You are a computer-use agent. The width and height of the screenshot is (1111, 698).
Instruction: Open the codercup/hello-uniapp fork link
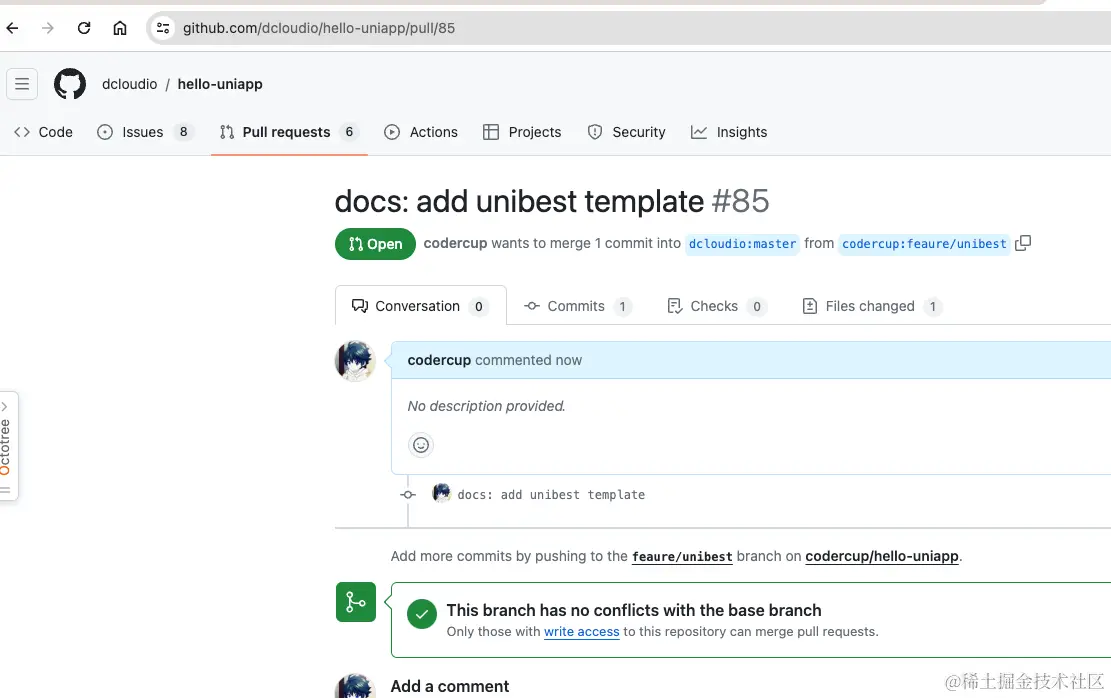point(881,556)
